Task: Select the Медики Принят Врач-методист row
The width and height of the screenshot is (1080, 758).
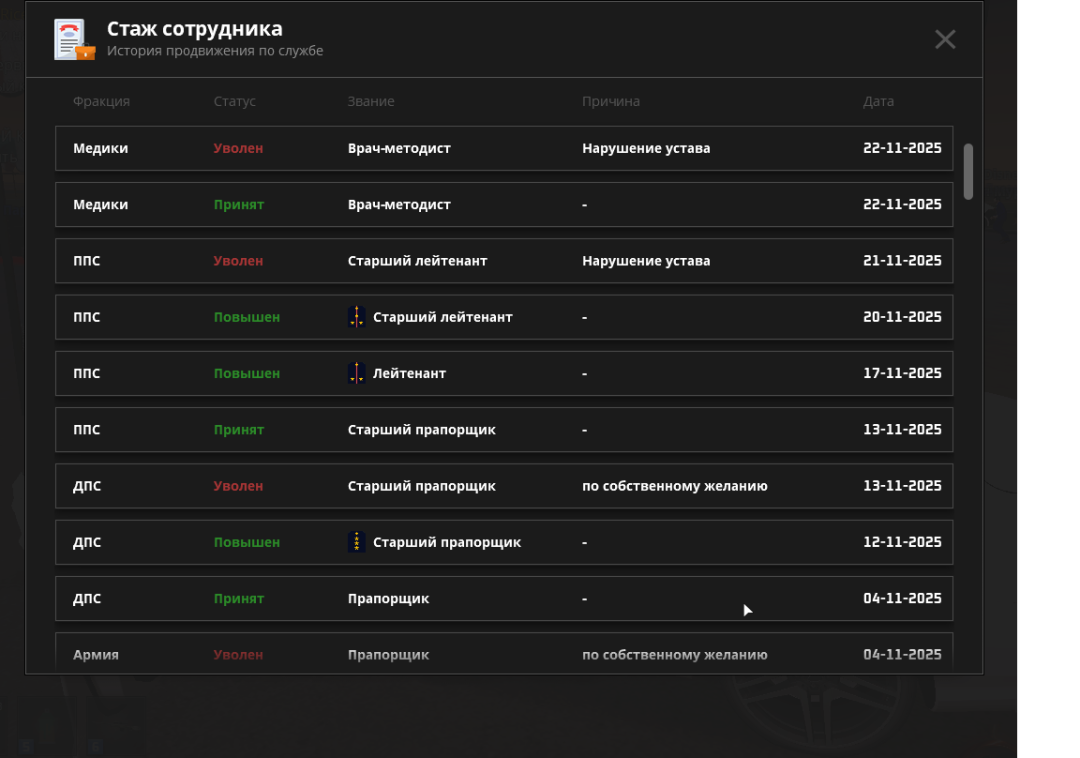Action: click(x=504, y=204)
